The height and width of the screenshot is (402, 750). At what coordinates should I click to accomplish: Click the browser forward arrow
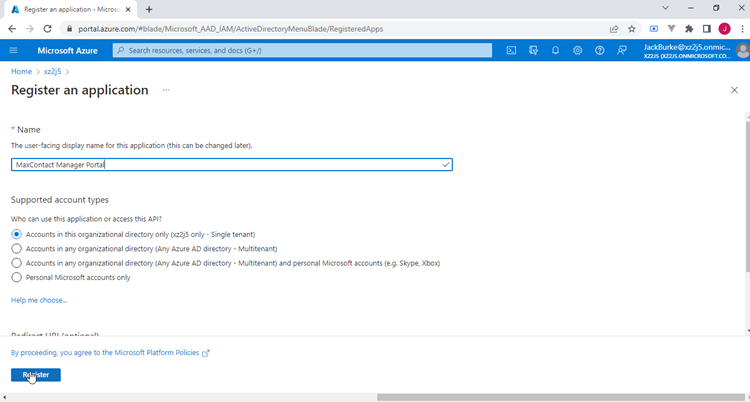click(30, 29)
